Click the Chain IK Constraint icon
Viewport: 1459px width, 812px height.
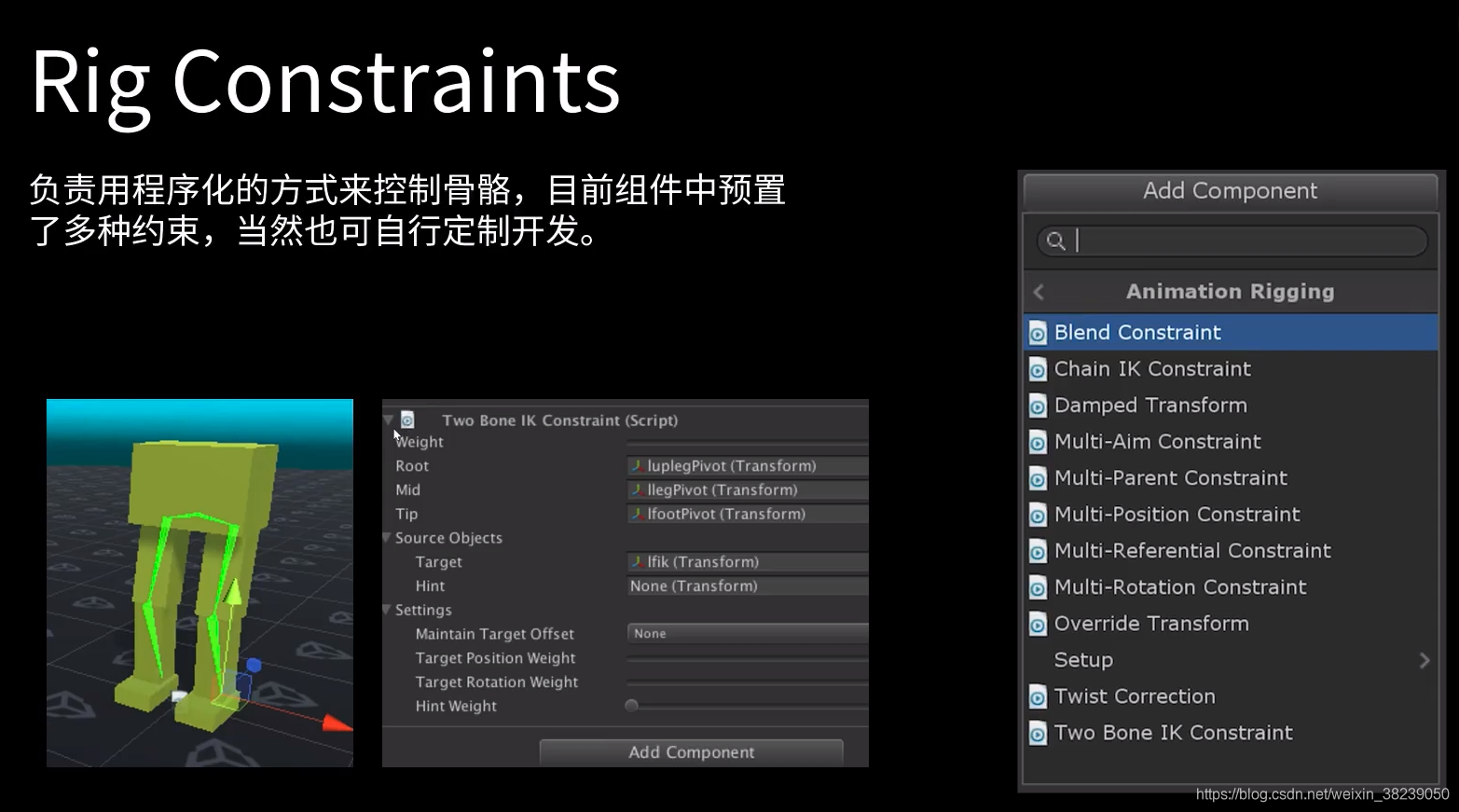click(1037, 369)
